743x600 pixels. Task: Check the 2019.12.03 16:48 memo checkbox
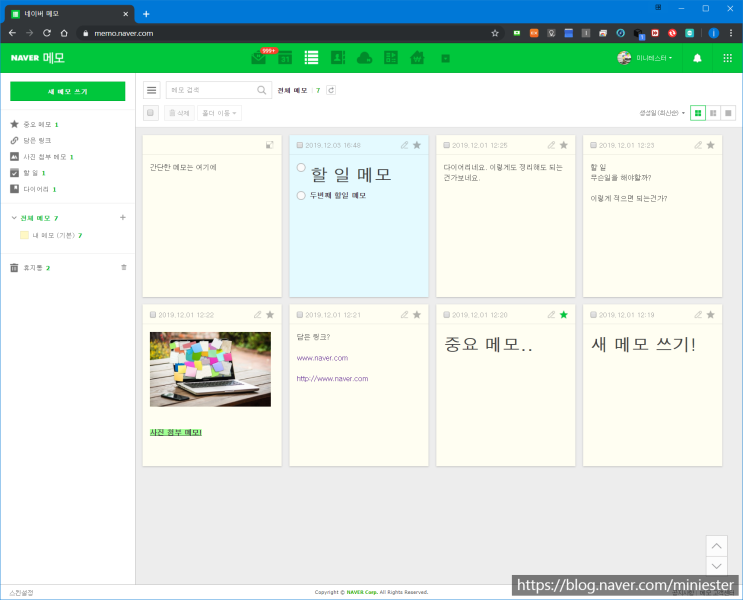coord(299,145)
